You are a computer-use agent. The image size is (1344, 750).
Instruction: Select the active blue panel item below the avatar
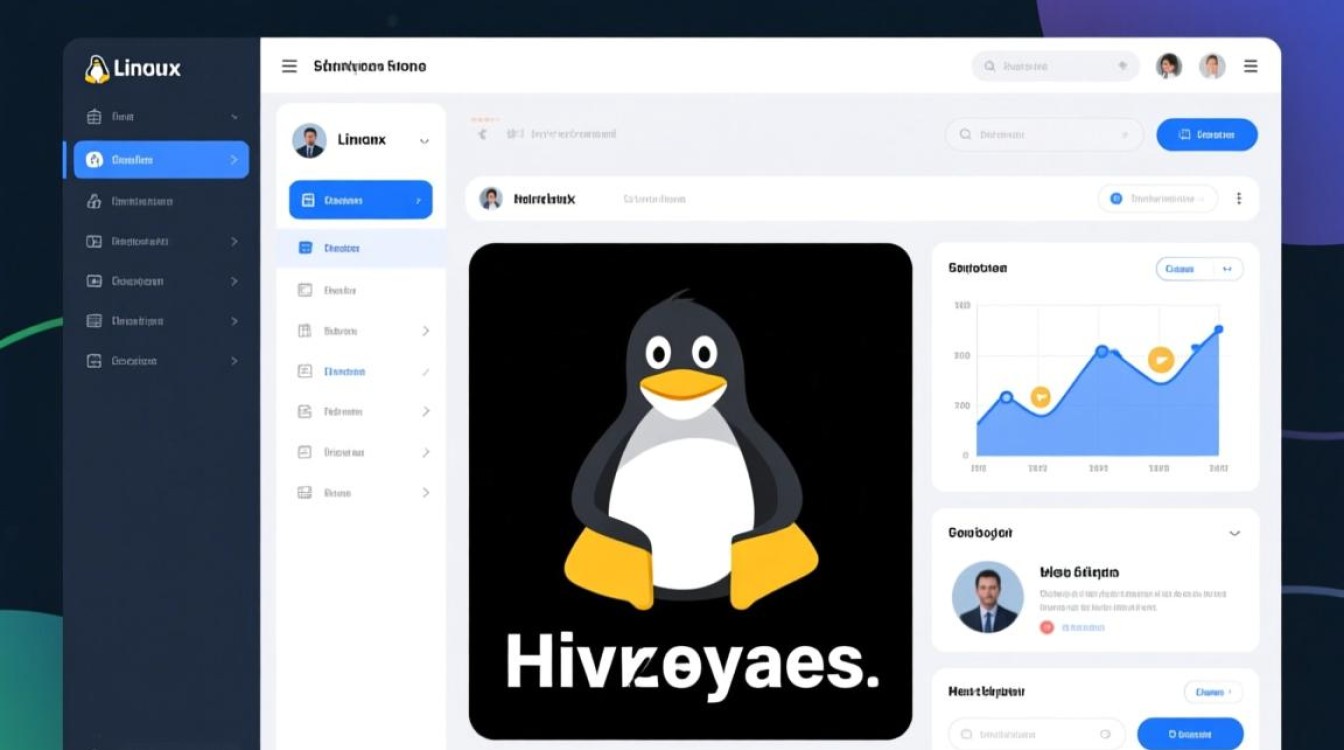(360, 199)
